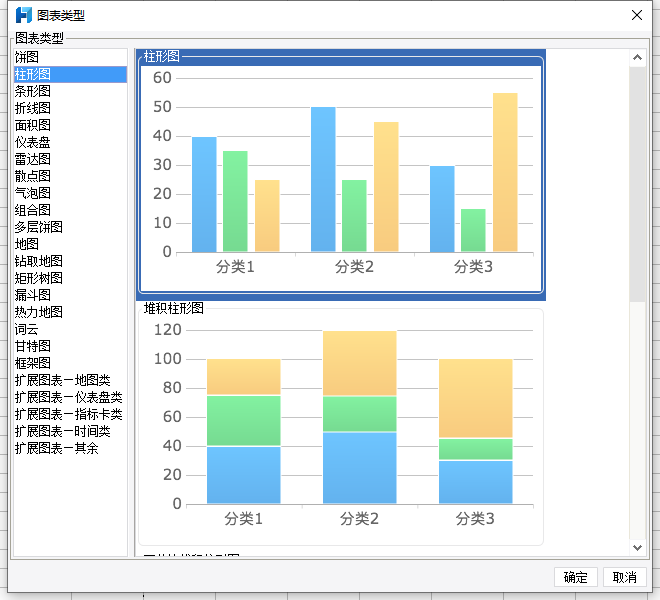Click the scrollbar down arrow
The image size is (660, 600).
point(637,547)
